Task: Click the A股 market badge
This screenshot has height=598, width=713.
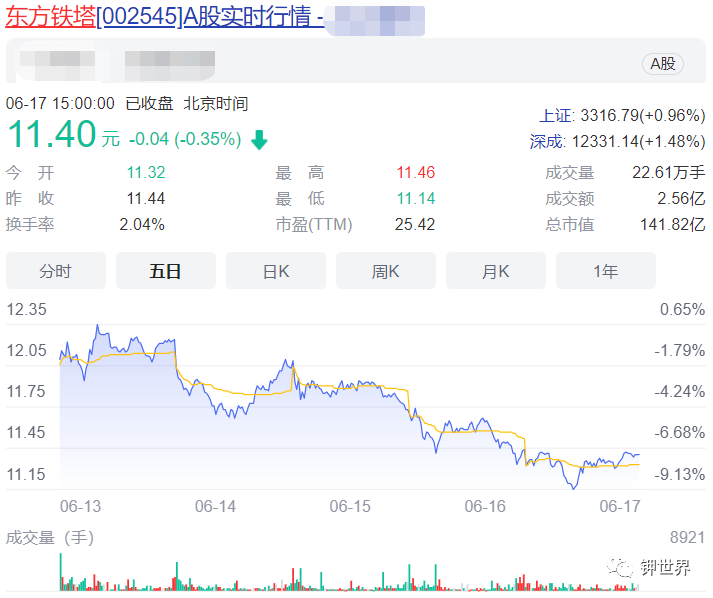Action: (663, 64)
